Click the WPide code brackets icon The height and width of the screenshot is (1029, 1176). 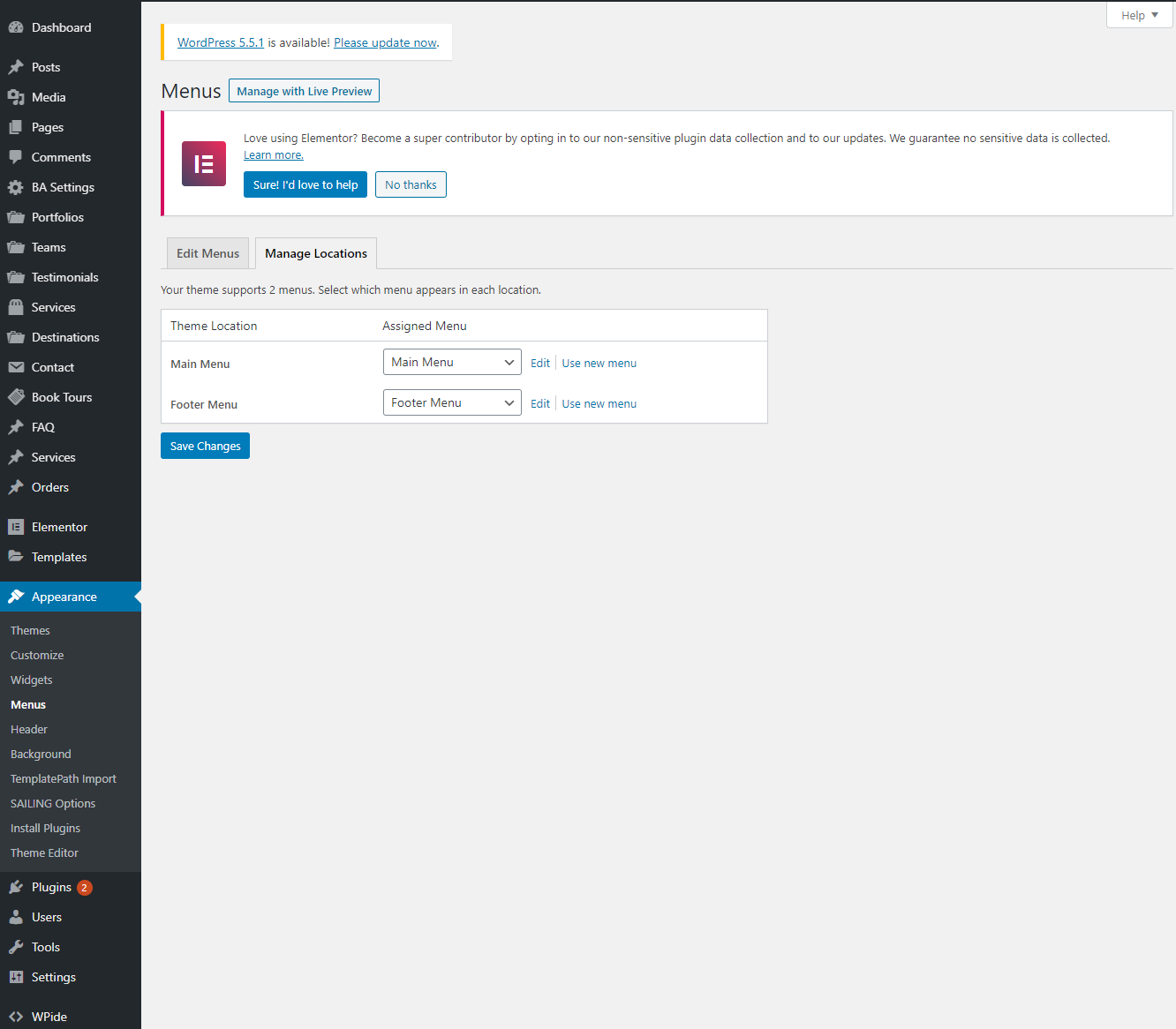[x=16, y=1017]
